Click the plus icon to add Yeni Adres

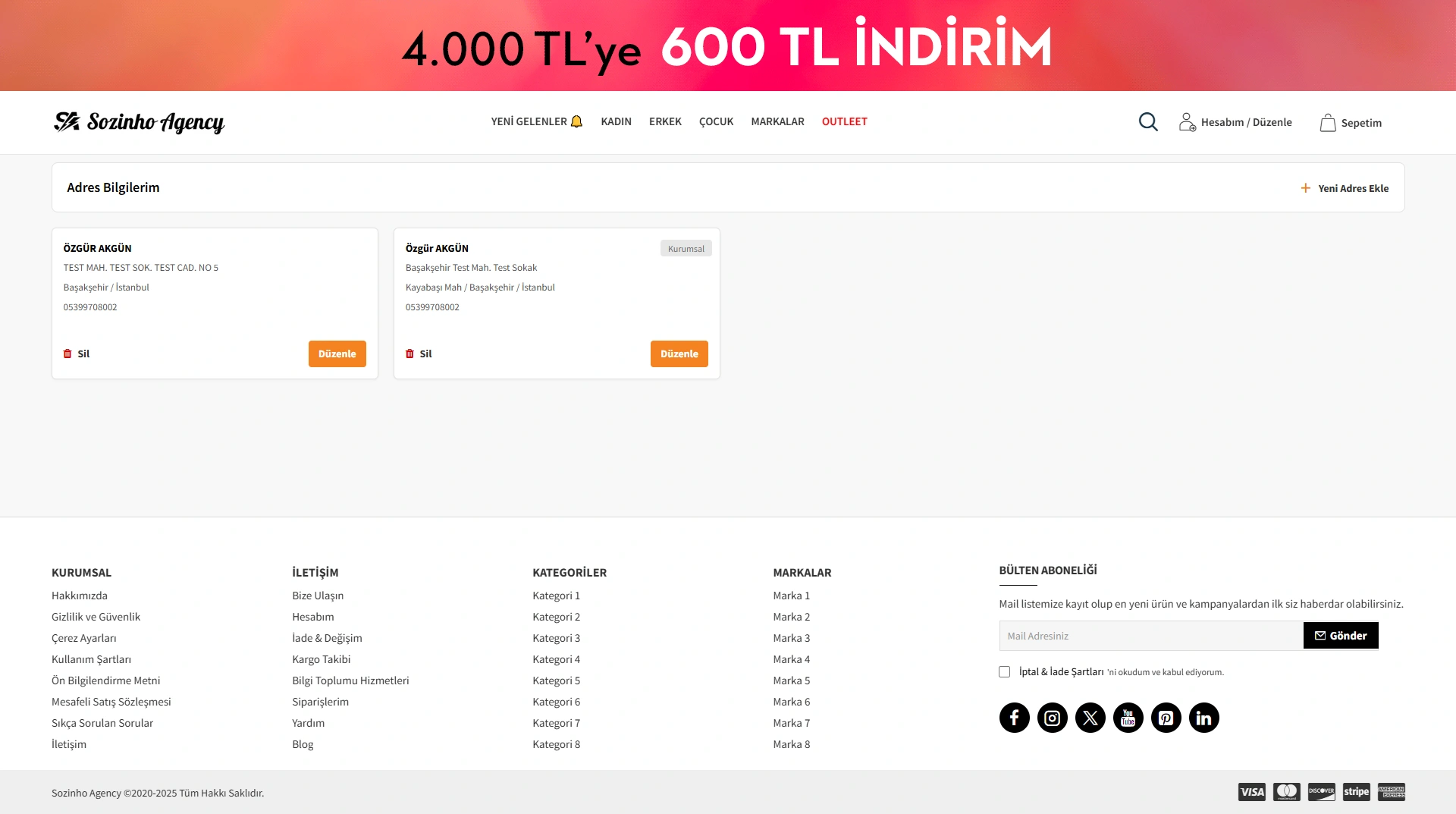click(1305, 187)
